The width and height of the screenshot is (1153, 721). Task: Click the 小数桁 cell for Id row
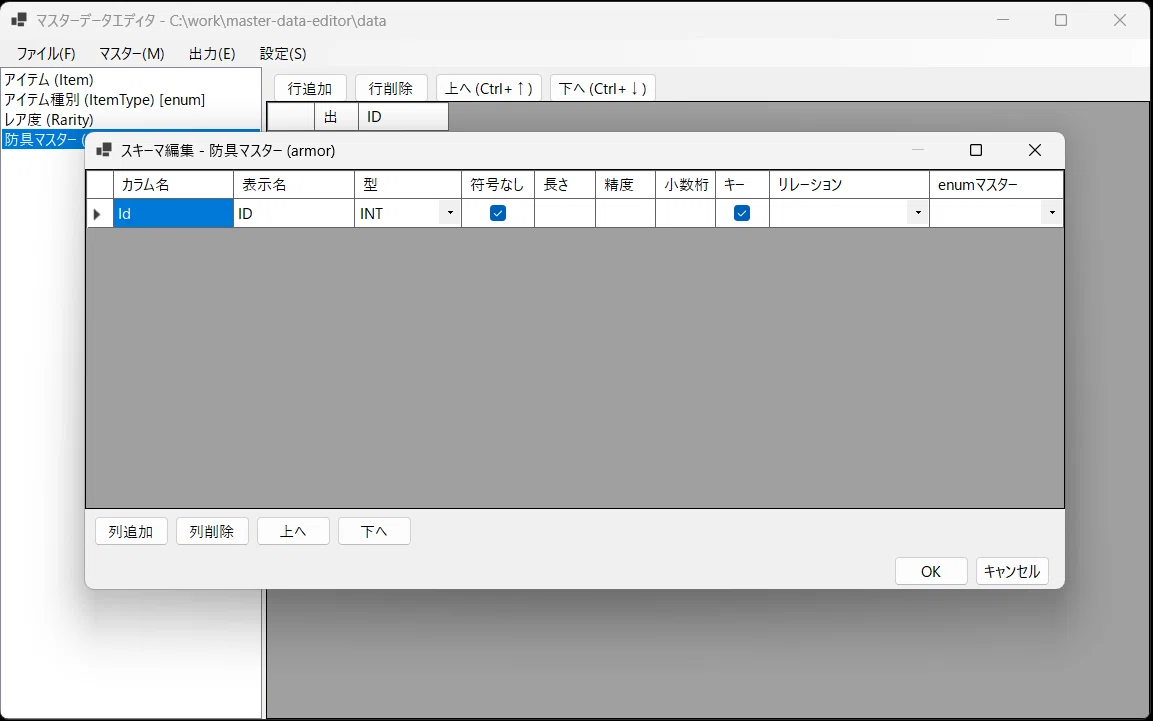(x=685, y=213)
